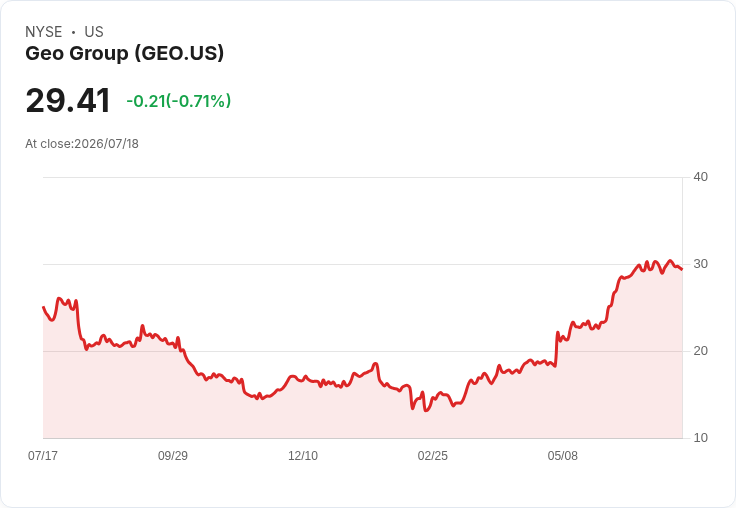Click the 20 y-axis price label
Image resolution: width=736 pixels, height=508 pixels.
pos(700,351)
